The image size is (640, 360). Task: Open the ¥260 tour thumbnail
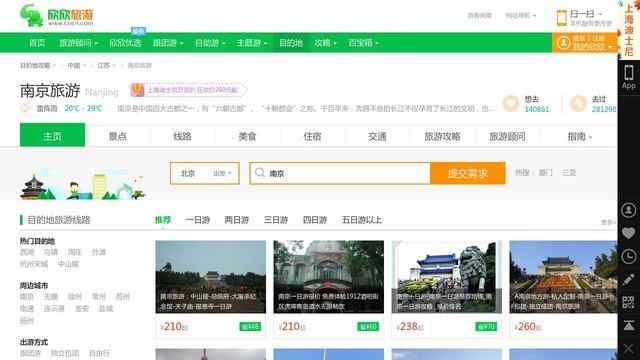pyautogui.click(x=563, y=277)
